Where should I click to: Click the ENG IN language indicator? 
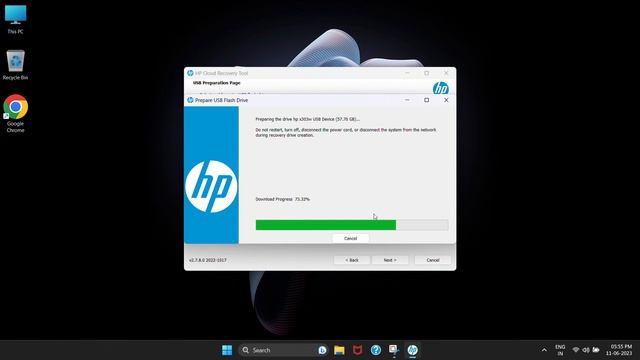[560, 350]
